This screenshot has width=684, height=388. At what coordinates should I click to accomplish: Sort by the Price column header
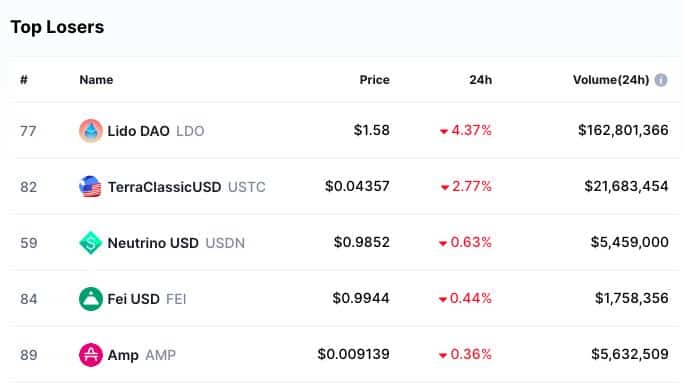374,80
